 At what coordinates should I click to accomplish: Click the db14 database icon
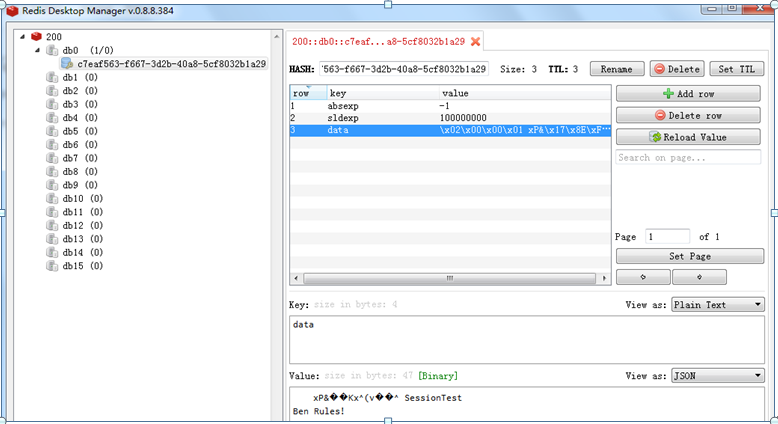pyautogui.click(x=52, y=252)
